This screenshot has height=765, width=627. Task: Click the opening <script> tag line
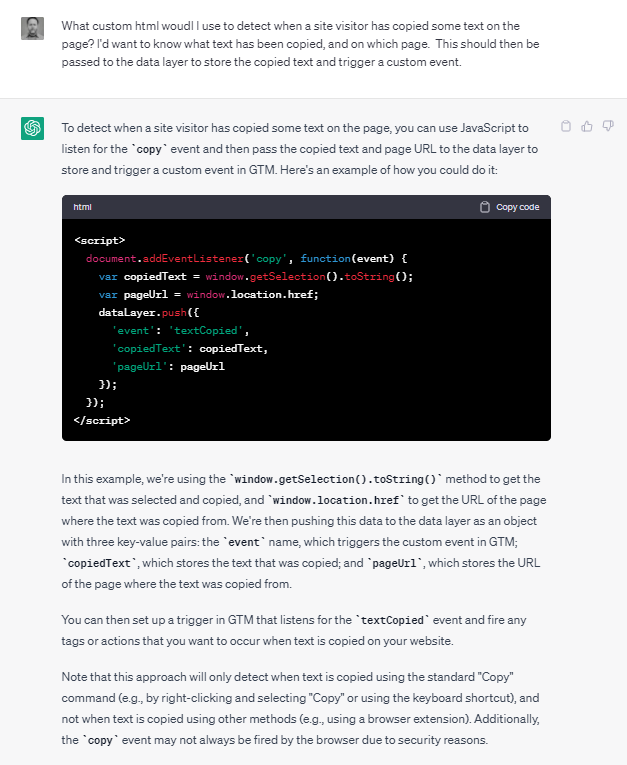pyautogui.click(x=99, y=240)
